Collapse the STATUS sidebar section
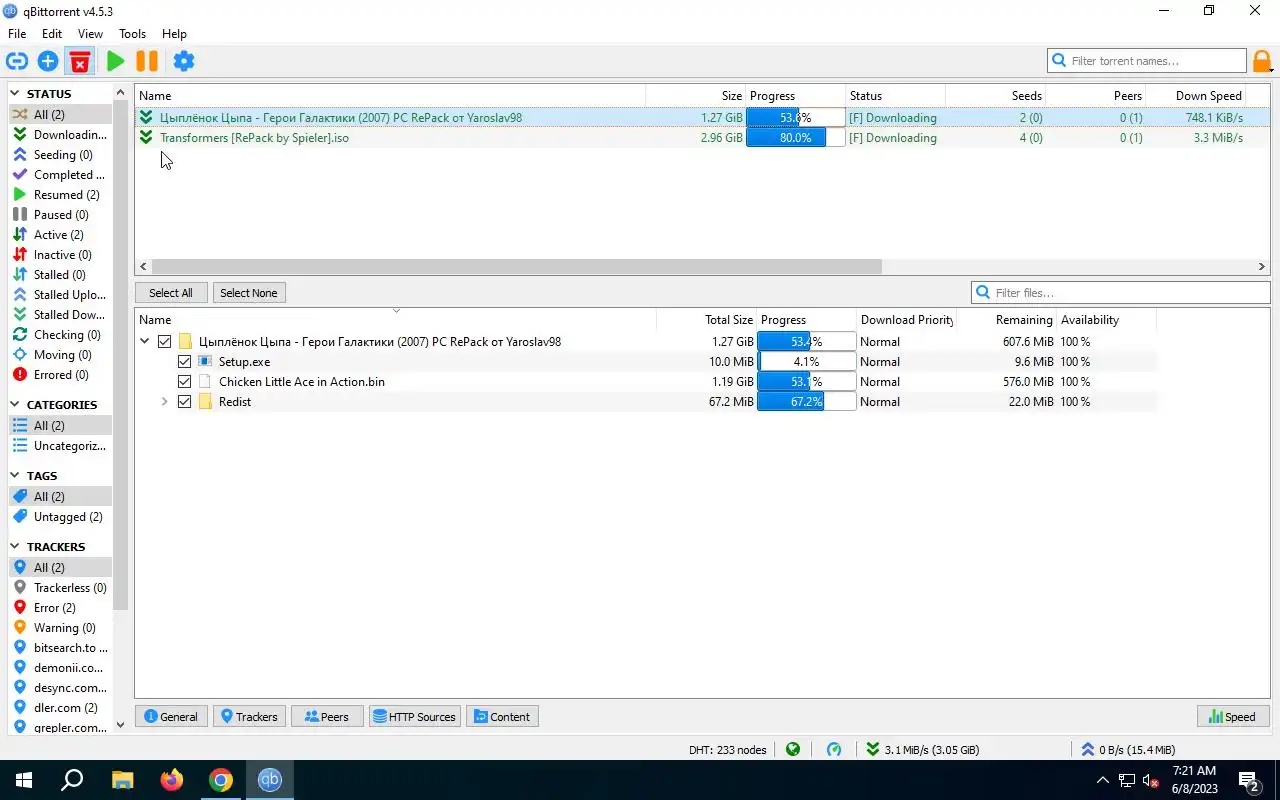Image resolution: width=1280 pixels, height=800 pixels. [16, 94]
